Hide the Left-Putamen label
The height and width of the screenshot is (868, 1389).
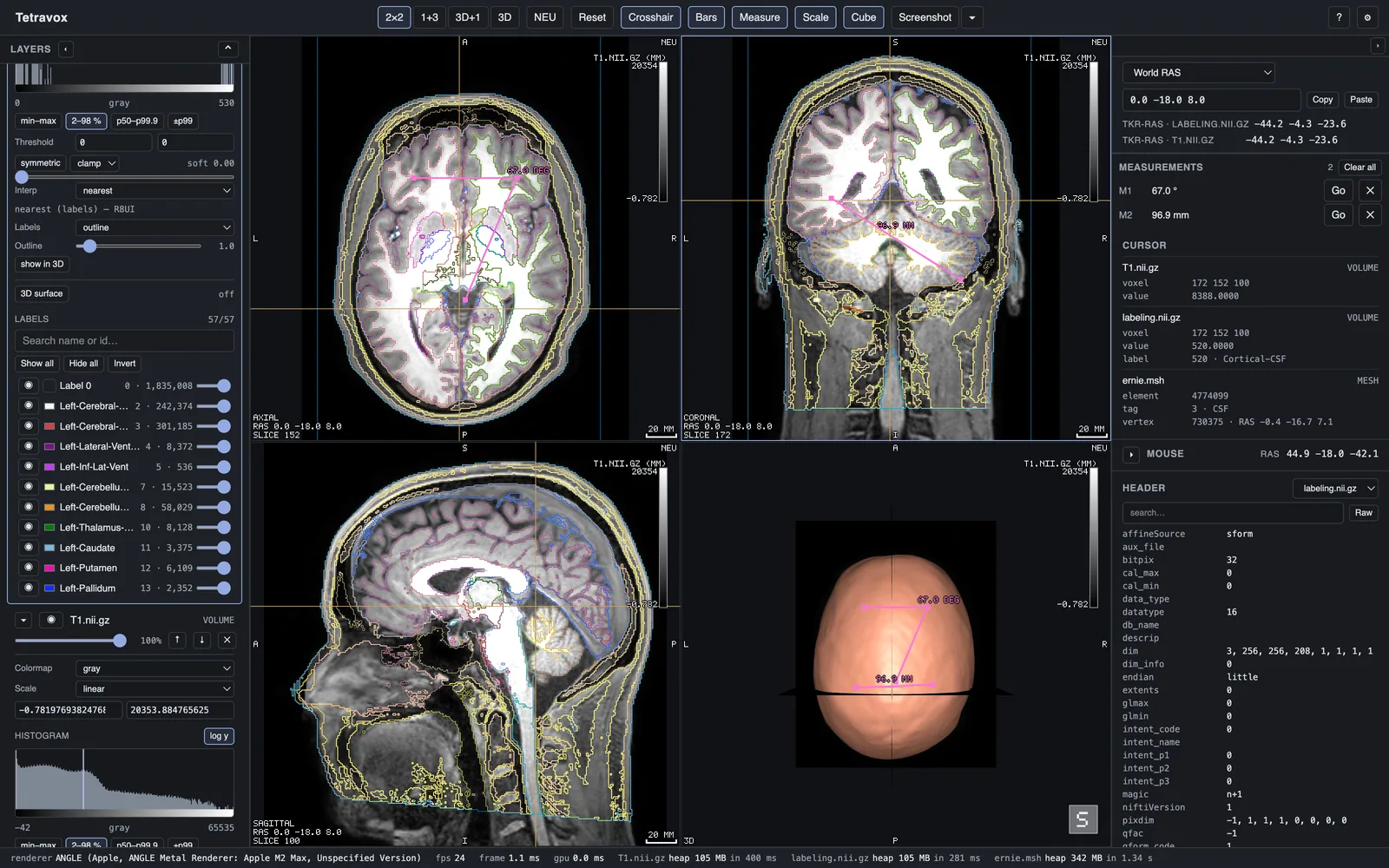click(29, 569)
